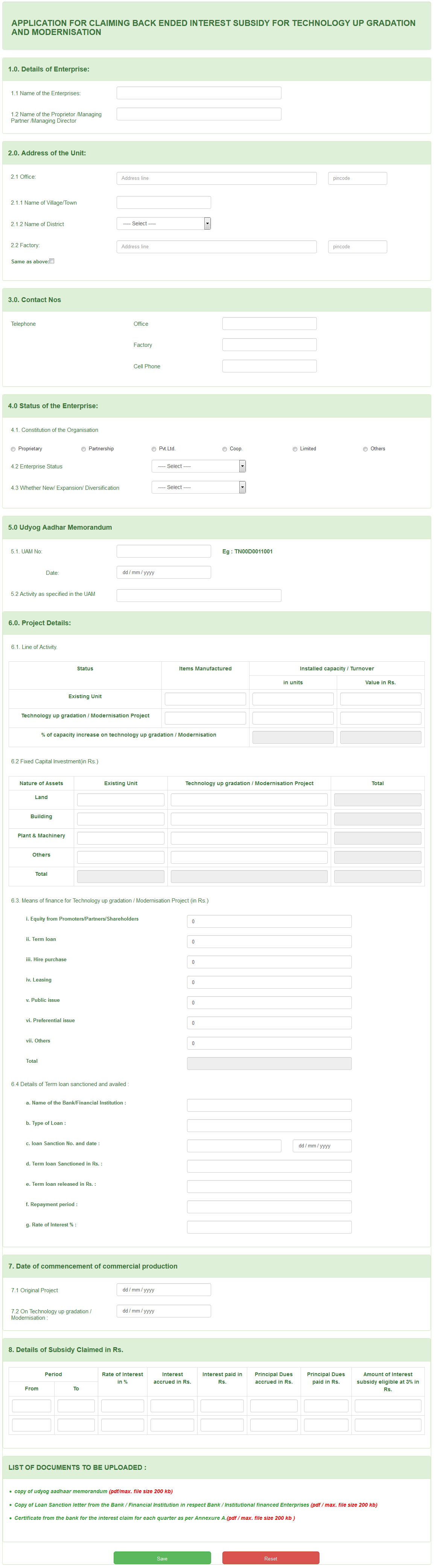Select the Proprietary radio button
Image resolution: width=435 pixels, height=1568 pixels.
point(14,449)
